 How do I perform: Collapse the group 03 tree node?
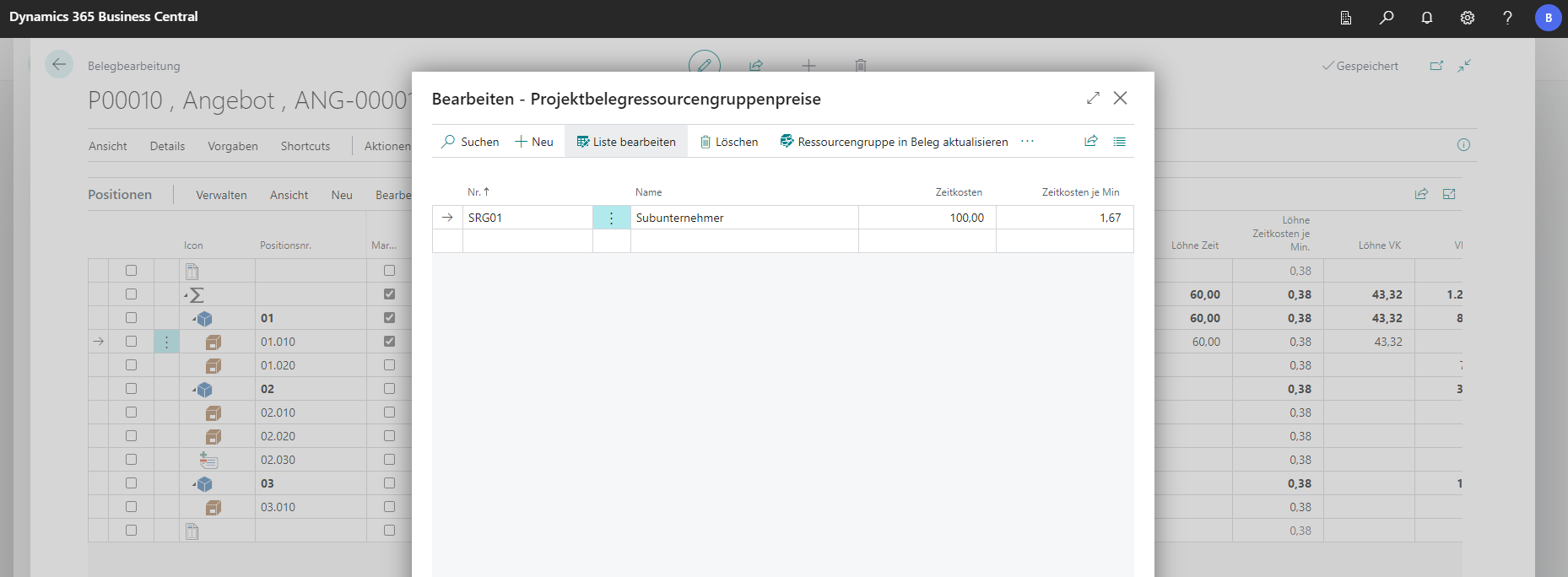click(x=194, y=484)
